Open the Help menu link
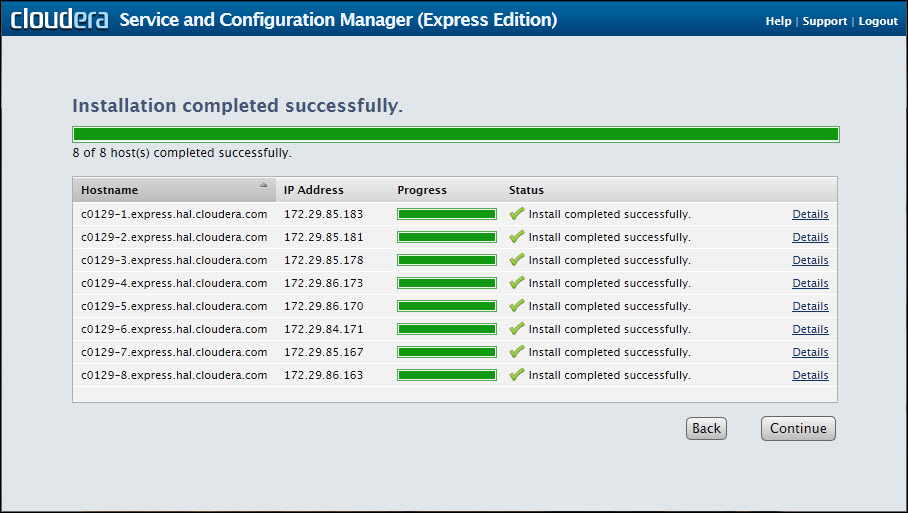 pyautogui.click(x=778, y=21)
